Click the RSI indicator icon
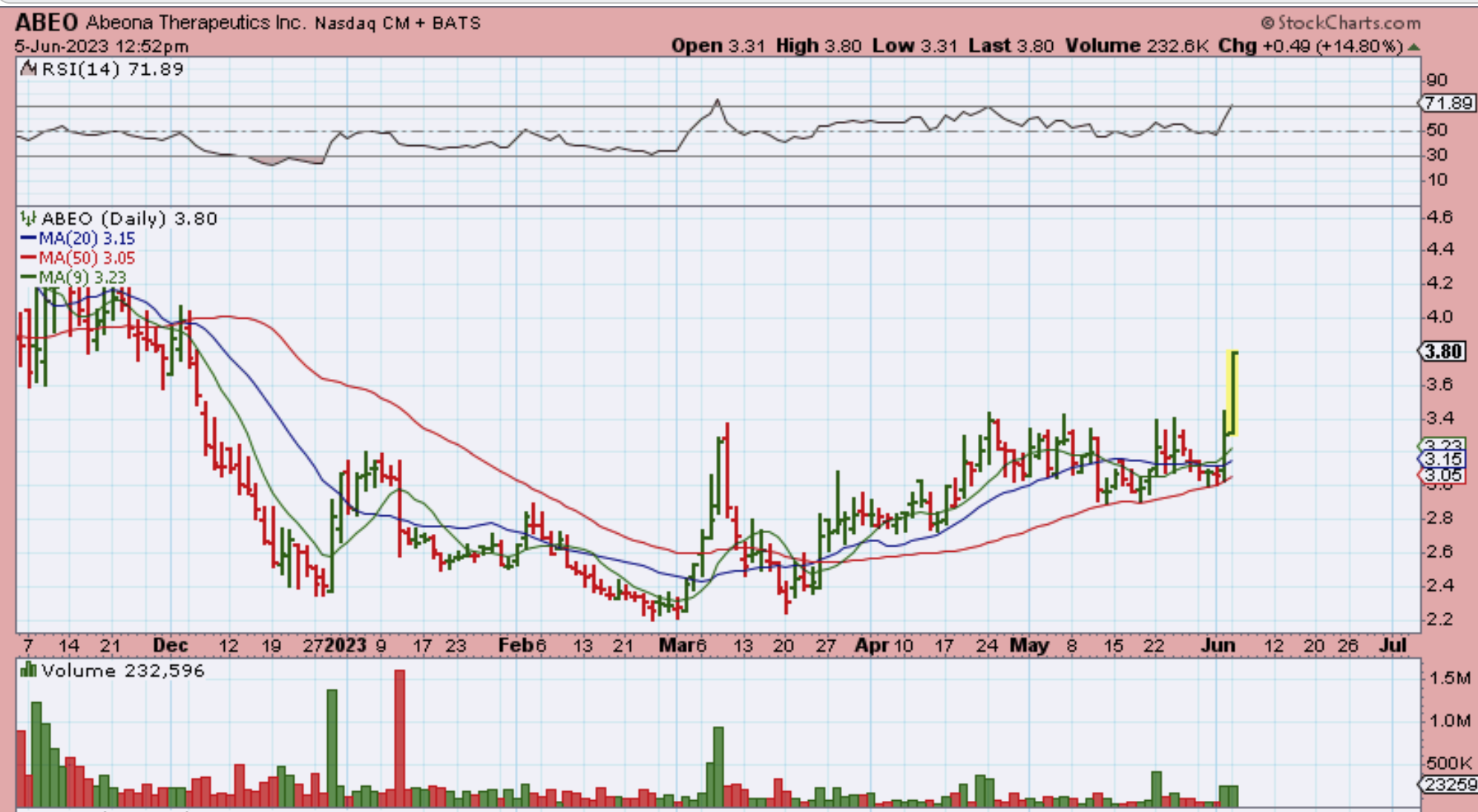Viewport: 1478px width, 812px height. point(28,69)
